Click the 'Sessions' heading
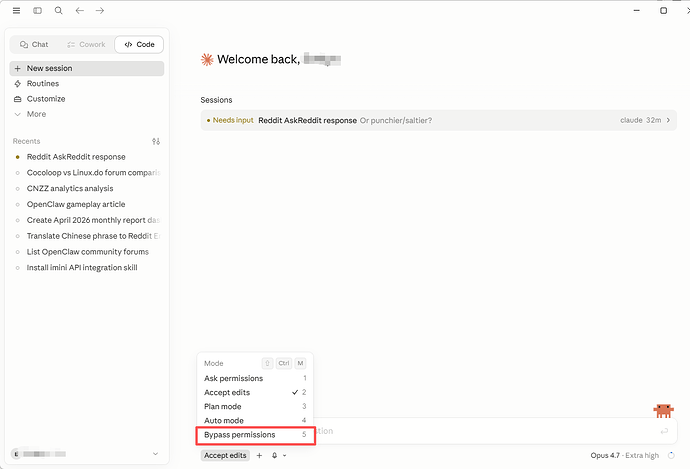Screen dimensions: 690x469 click(216, 100)
